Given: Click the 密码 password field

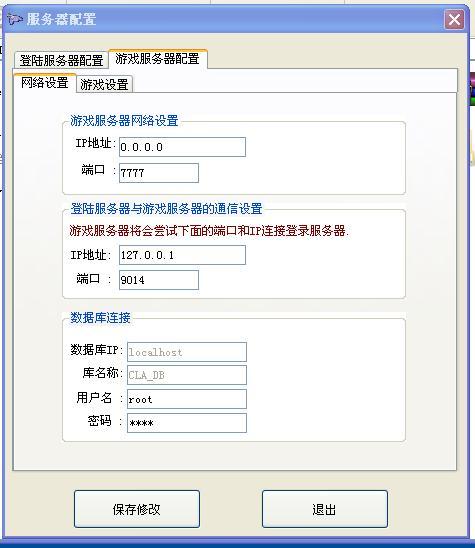Looking at the screenshot, I should tap(187, 423).
